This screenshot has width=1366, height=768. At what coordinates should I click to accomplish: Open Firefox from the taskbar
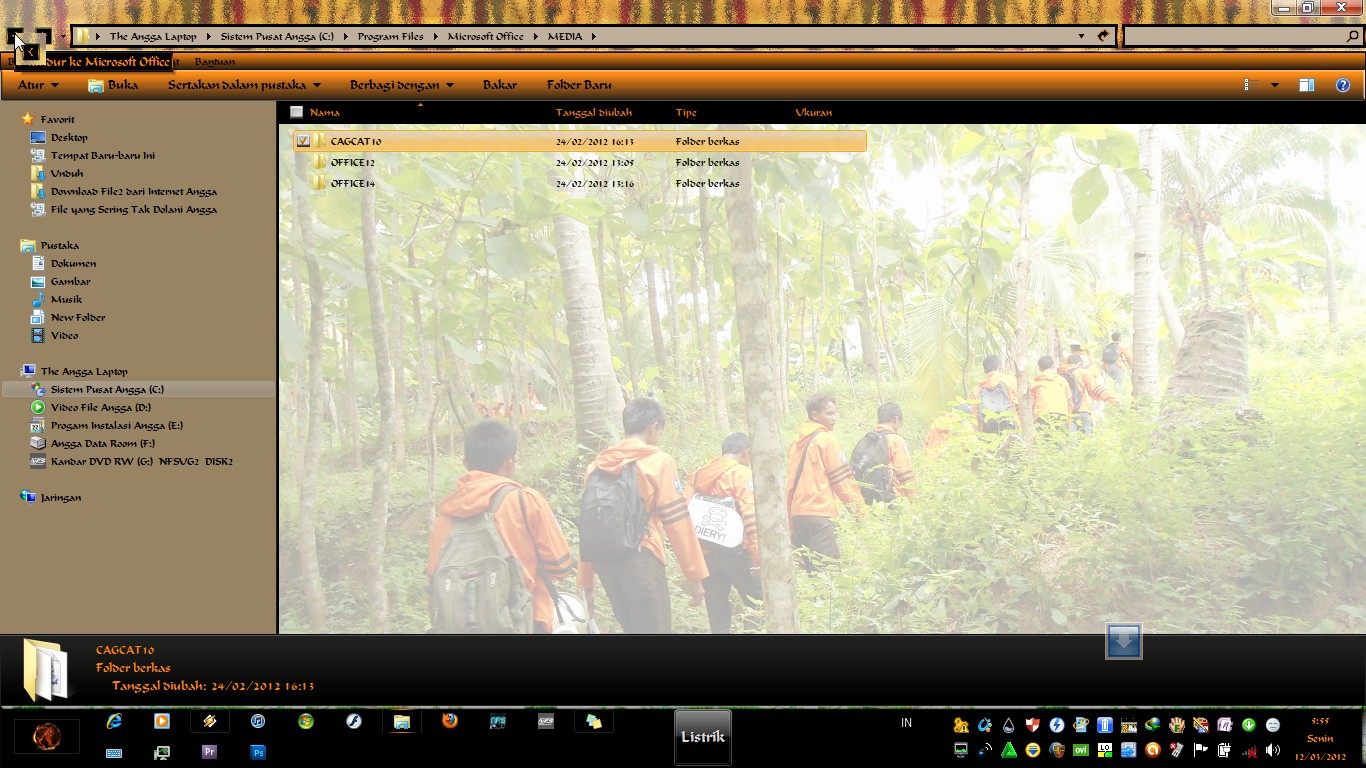450,721
